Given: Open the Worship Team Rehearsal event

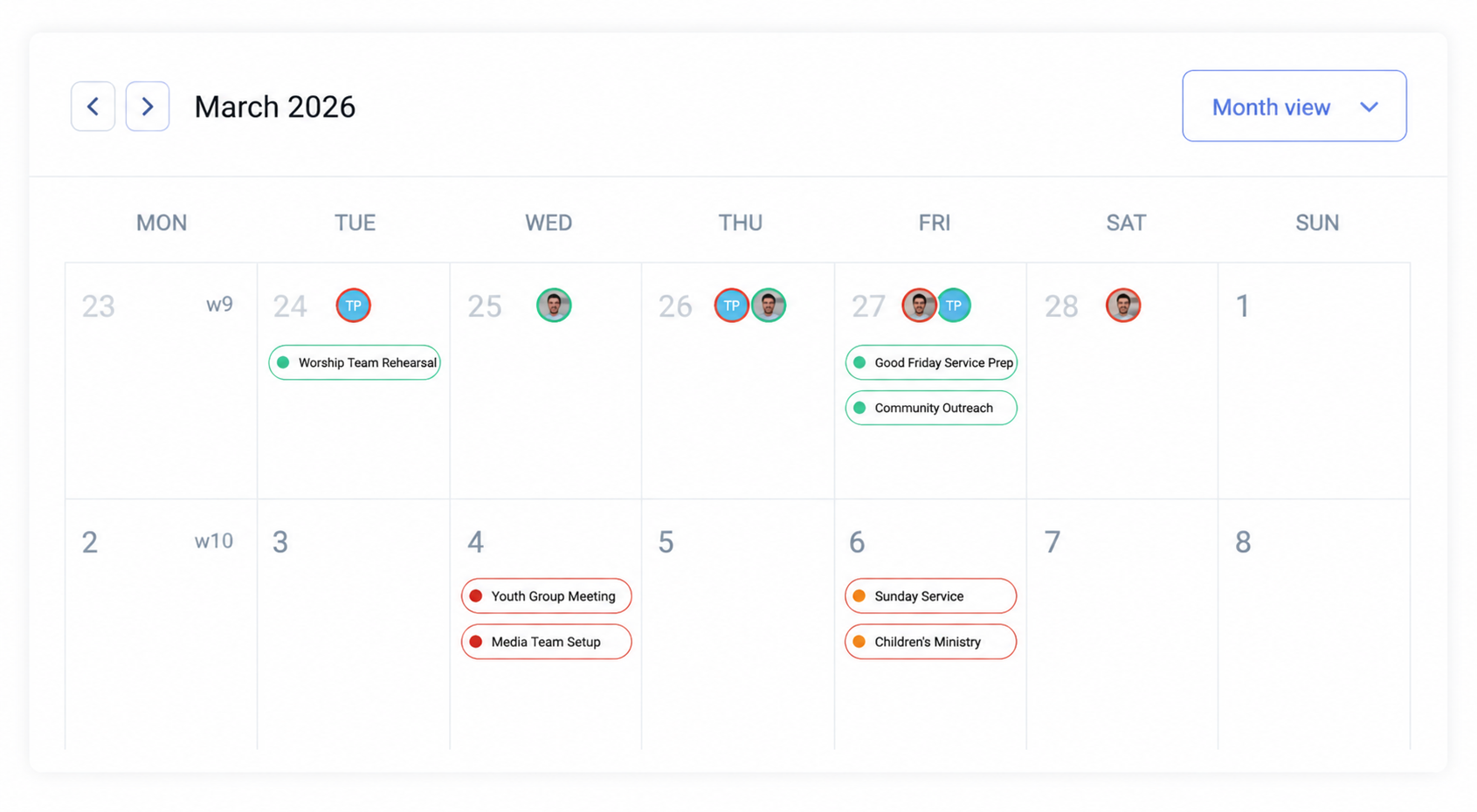Looking at the screenshot, I should coord(354,362).
